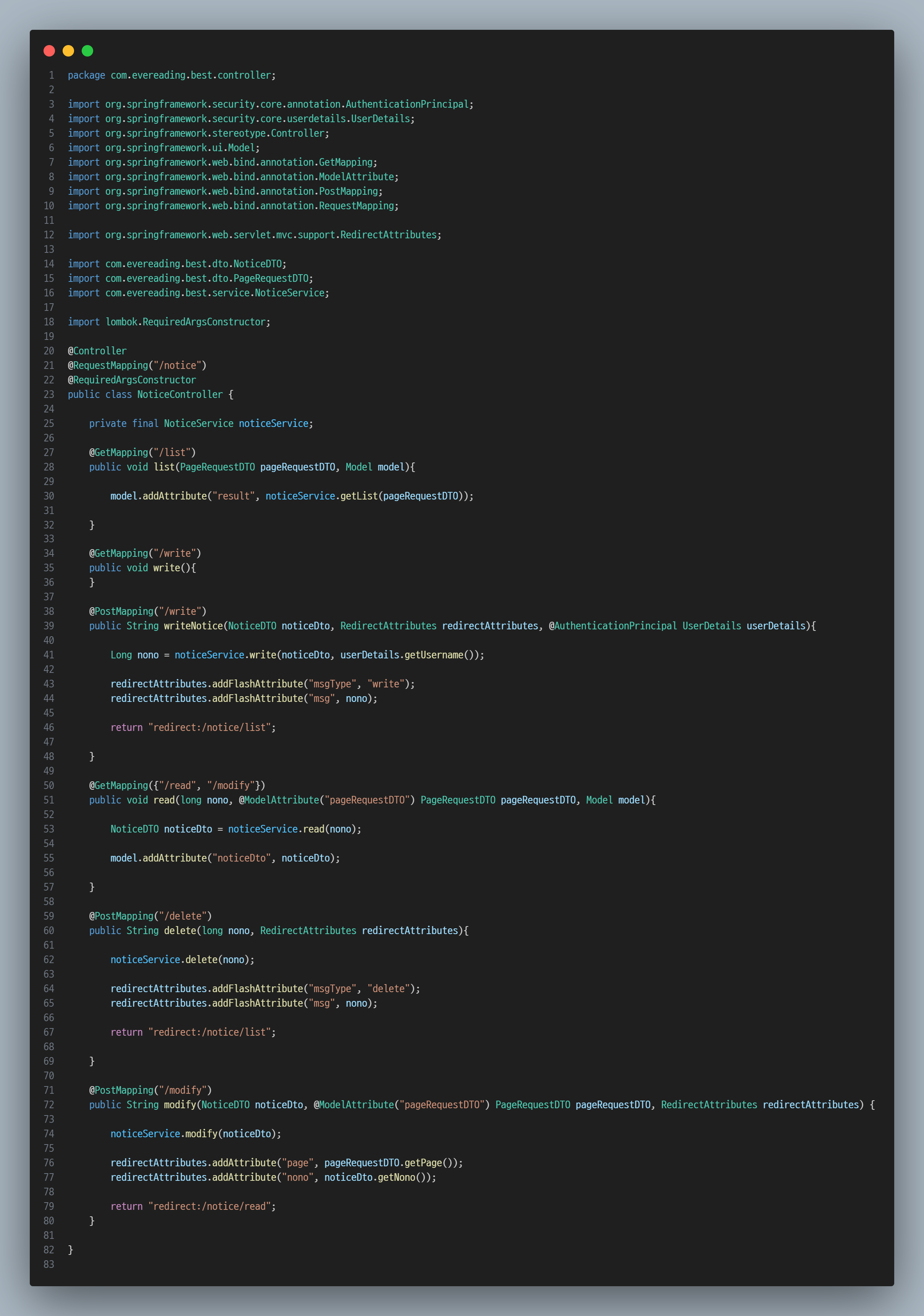Click '@PostMapping("/modify")' annotation
Viewport: 924px width, 1316px height.
point(150,1090)
